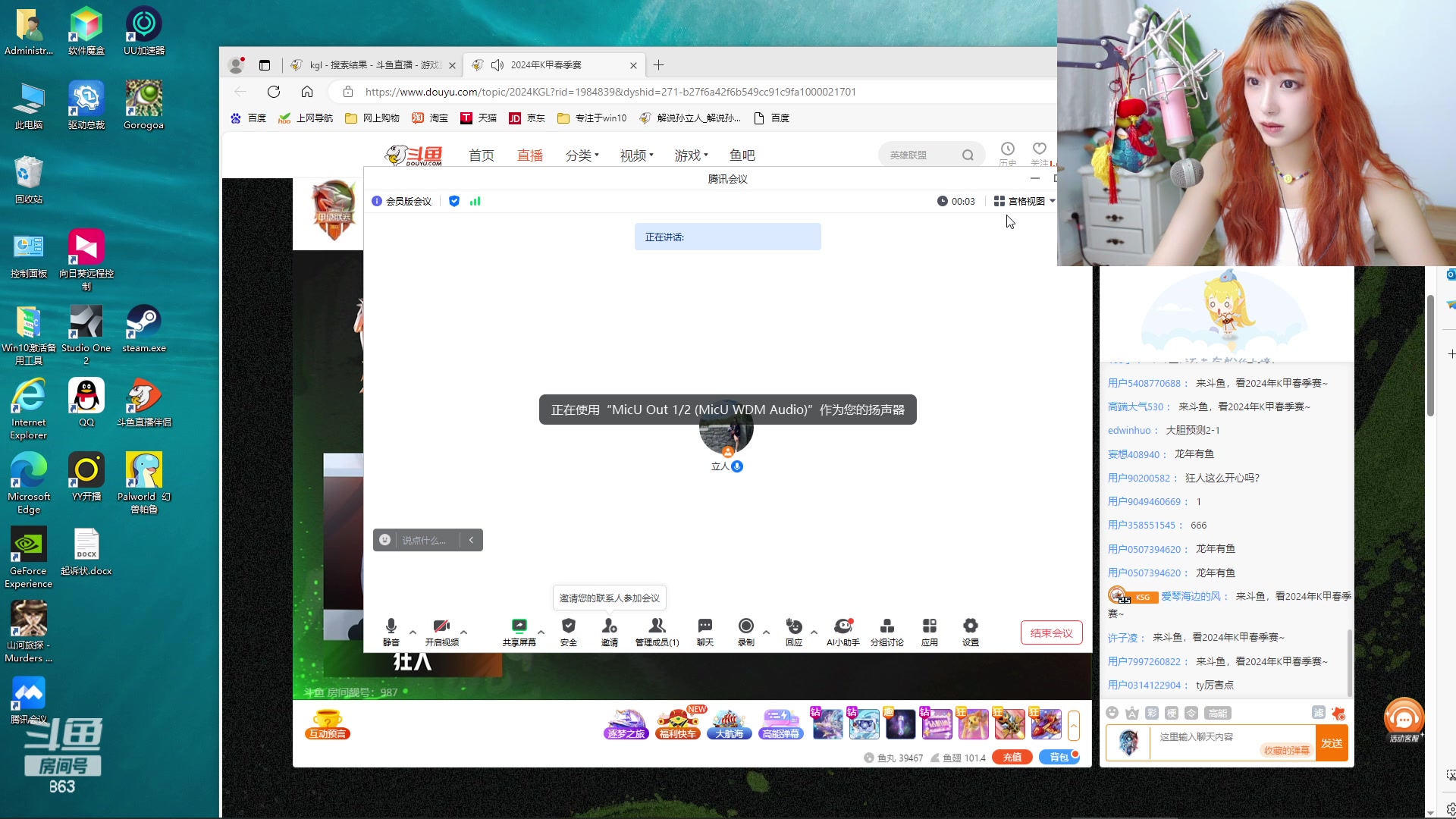Open 分组讨论 breakout rooms
The image size is (1456, 819).
point(886,632)
